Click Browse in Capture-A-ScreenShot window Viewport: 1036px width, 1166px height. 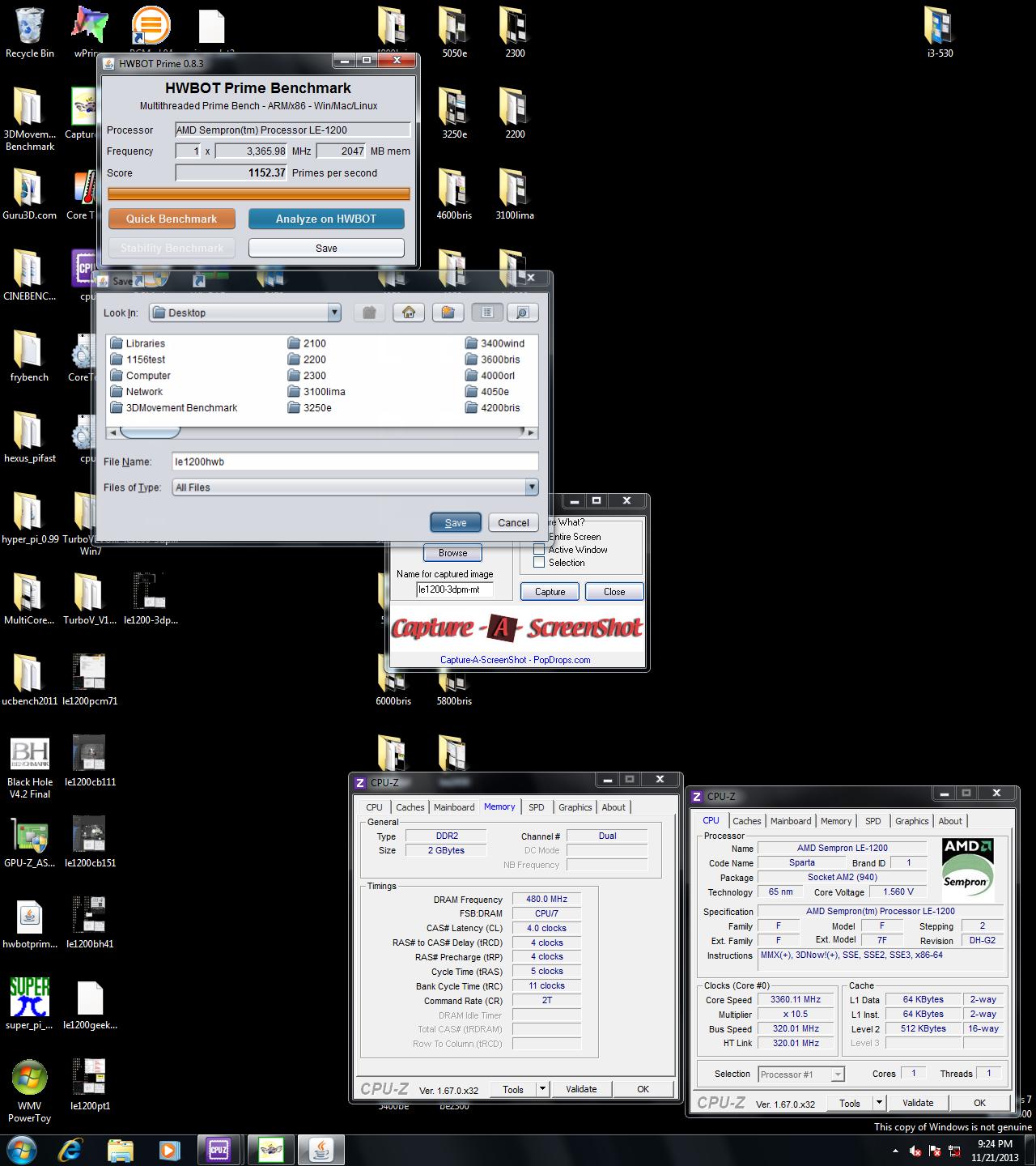[x=452, y=553]
